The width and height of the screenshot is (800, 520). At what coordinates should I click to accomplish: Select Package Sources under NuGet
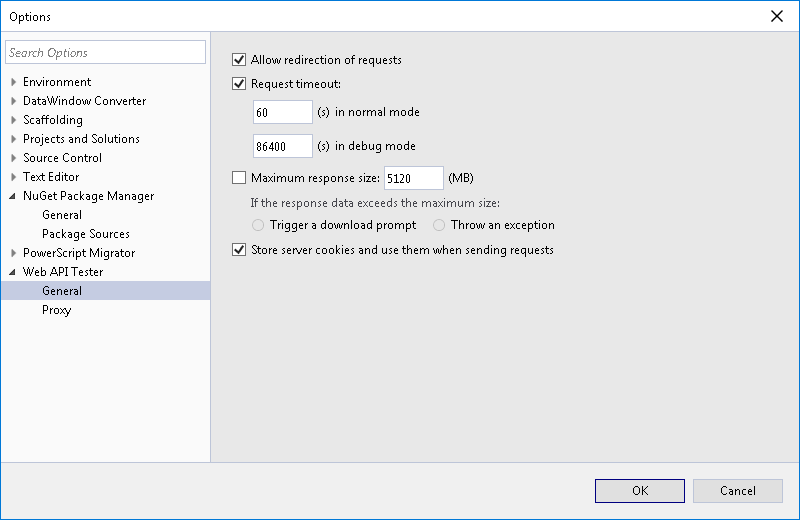[85, 234]
